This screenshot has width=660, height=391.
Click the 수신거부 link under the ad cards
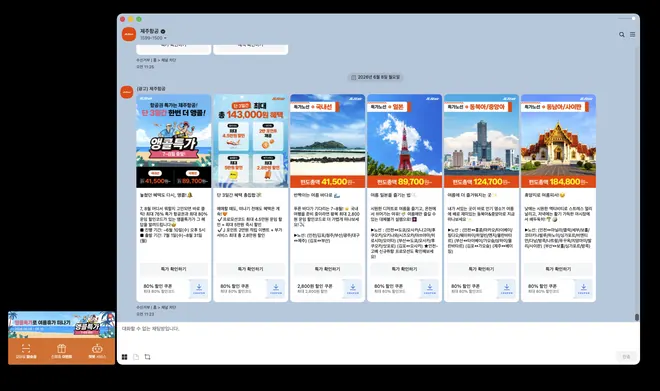(x=143, y=308)
